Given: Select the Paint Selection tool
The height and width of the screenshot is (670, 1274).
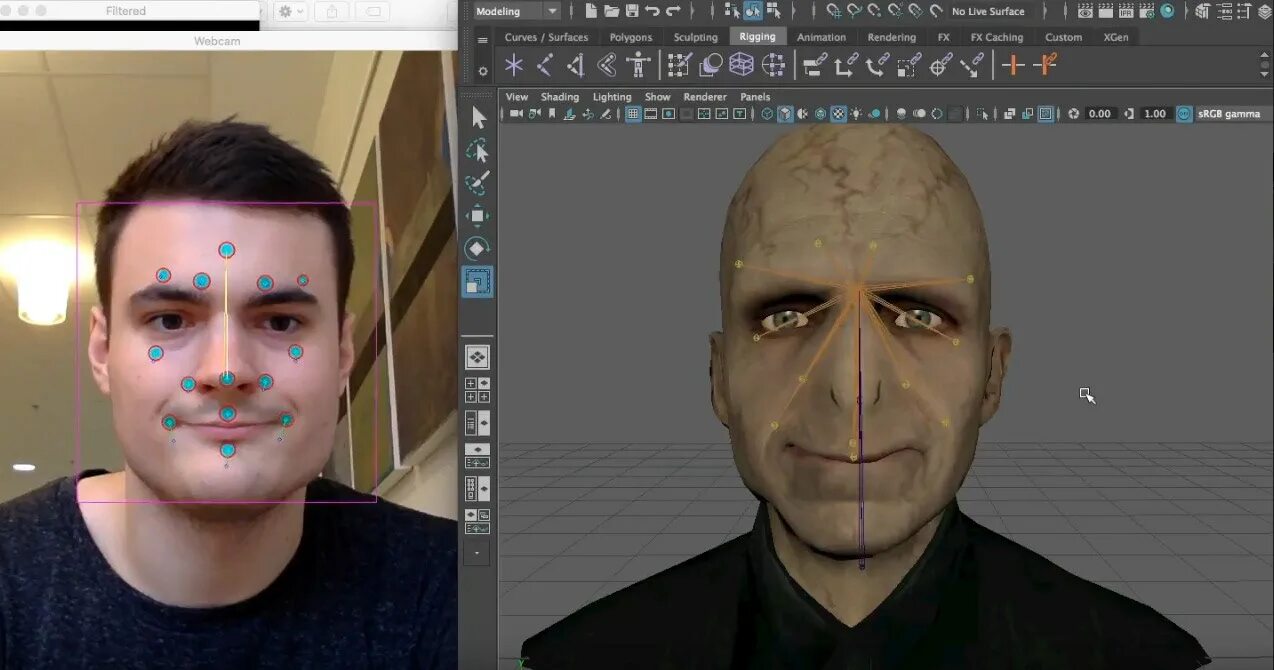Looking at the screenshot, I should coord(478,183).
